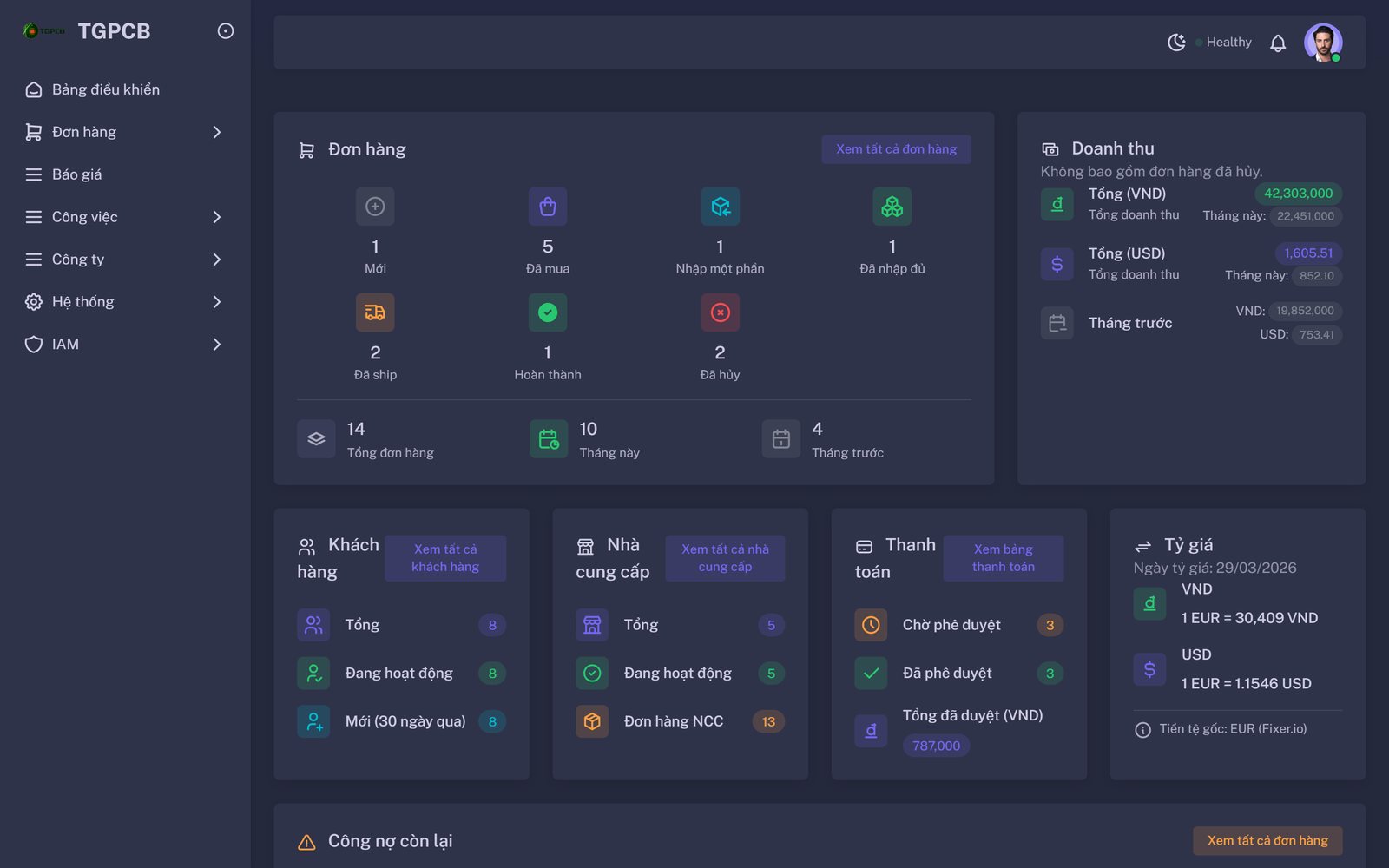Click orange Xem tất cả đơn hàng button
This screenshot has height=868, width=1389.
click(x=1267, y=841)
